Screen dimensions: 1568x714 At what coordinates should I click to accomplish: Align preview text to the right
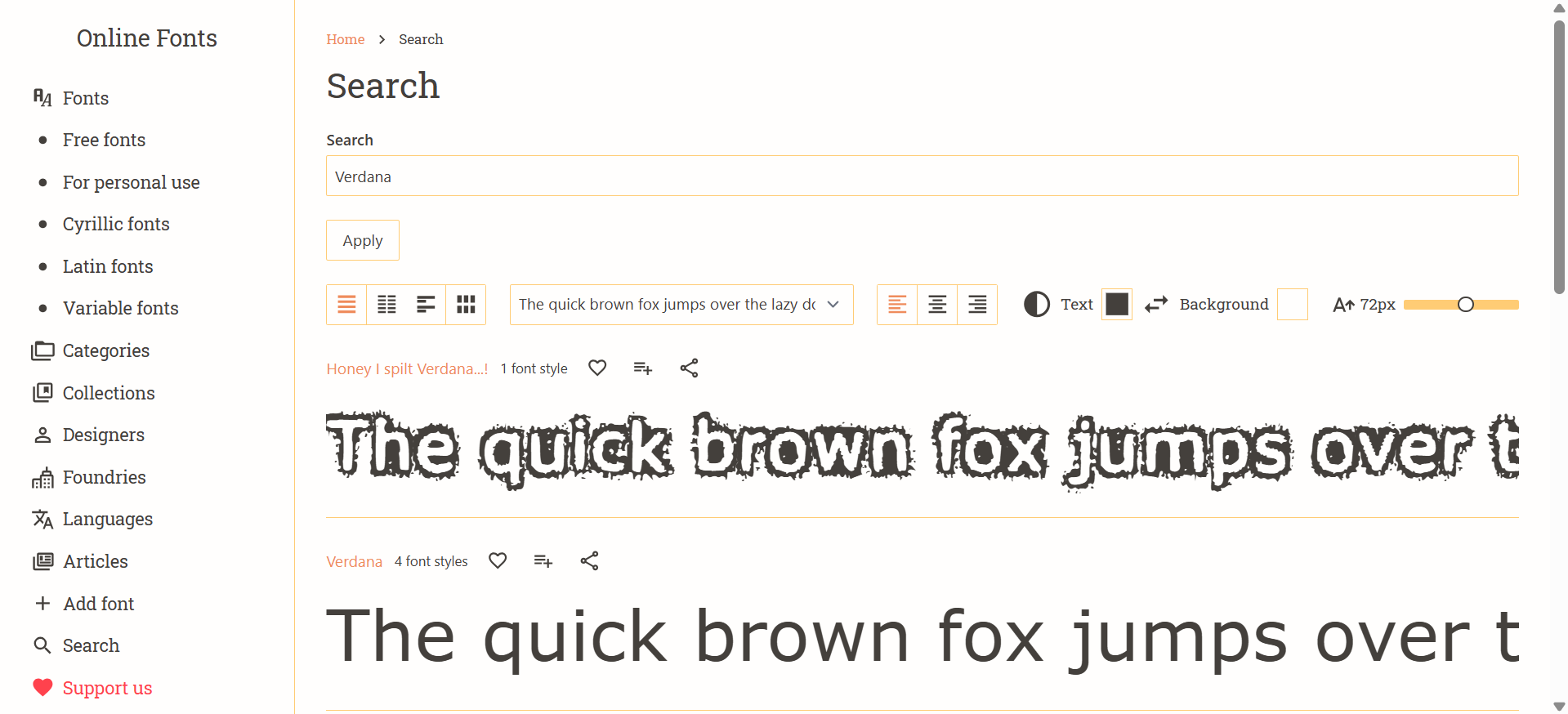click(977, 305)
